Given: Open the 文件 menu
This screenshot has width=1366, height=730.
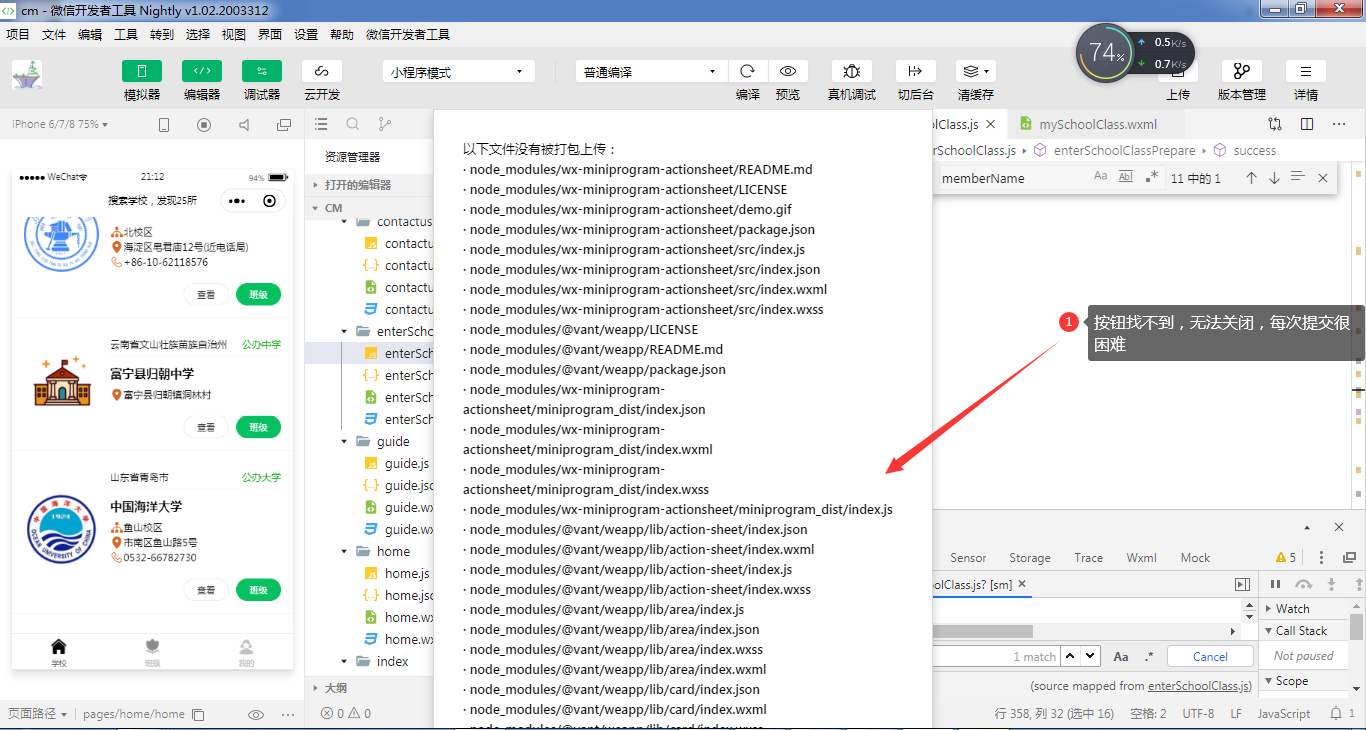Looking at the screenshot, I should [x=54, y=34].
